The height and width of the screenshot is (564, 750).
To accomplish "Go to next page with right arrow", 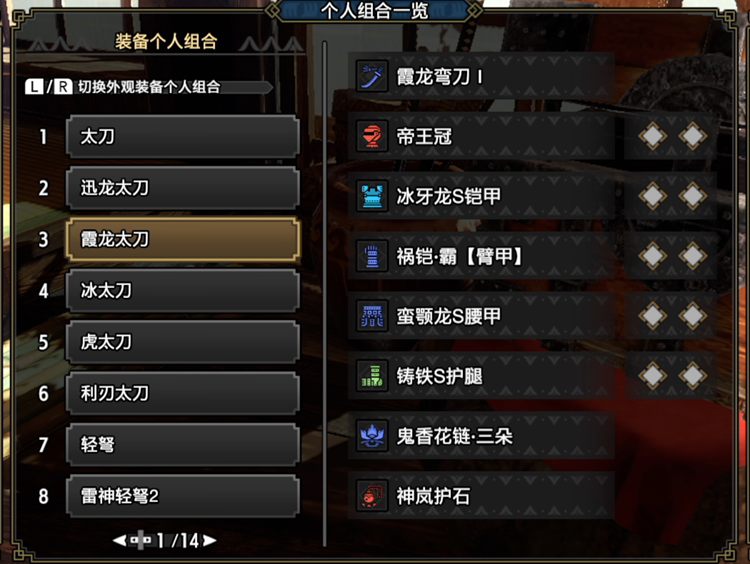I will 210,541.
